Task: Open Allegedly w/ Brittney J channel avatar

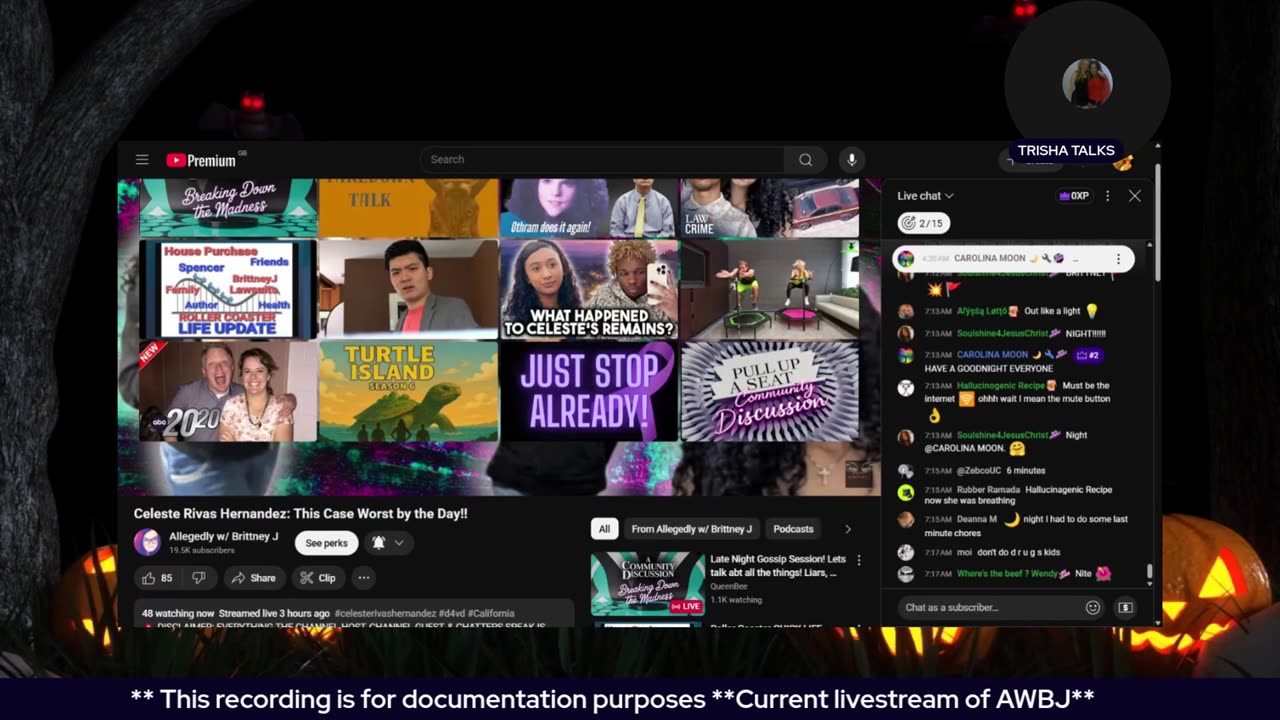Action: 147,542
